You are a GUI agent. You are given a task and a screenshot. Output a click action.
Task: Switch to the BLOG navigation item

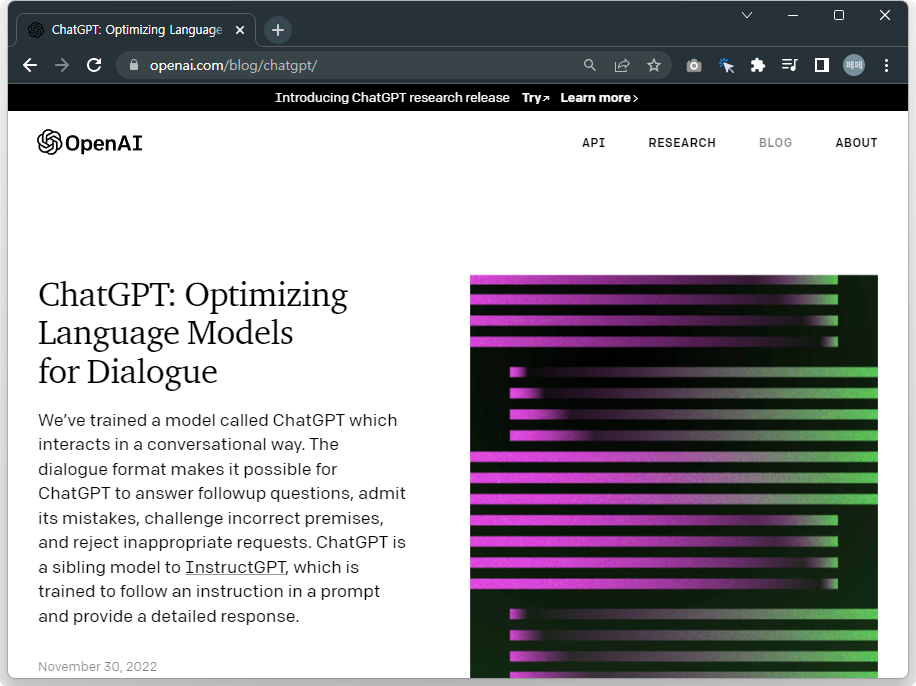pos(776,143)
